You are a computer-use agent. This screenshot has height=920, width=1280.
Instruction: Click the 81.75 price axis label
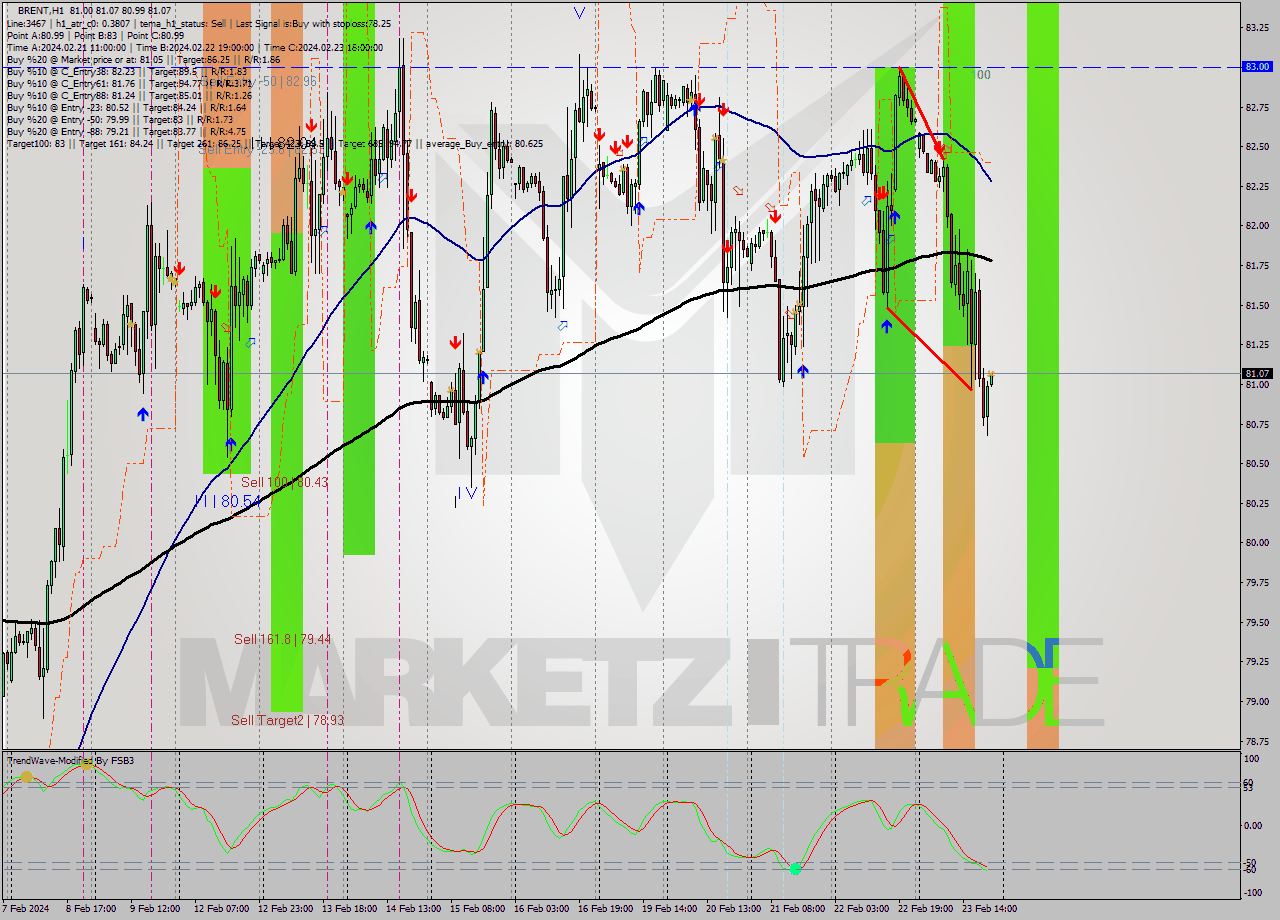click(x=1257, y=266)
